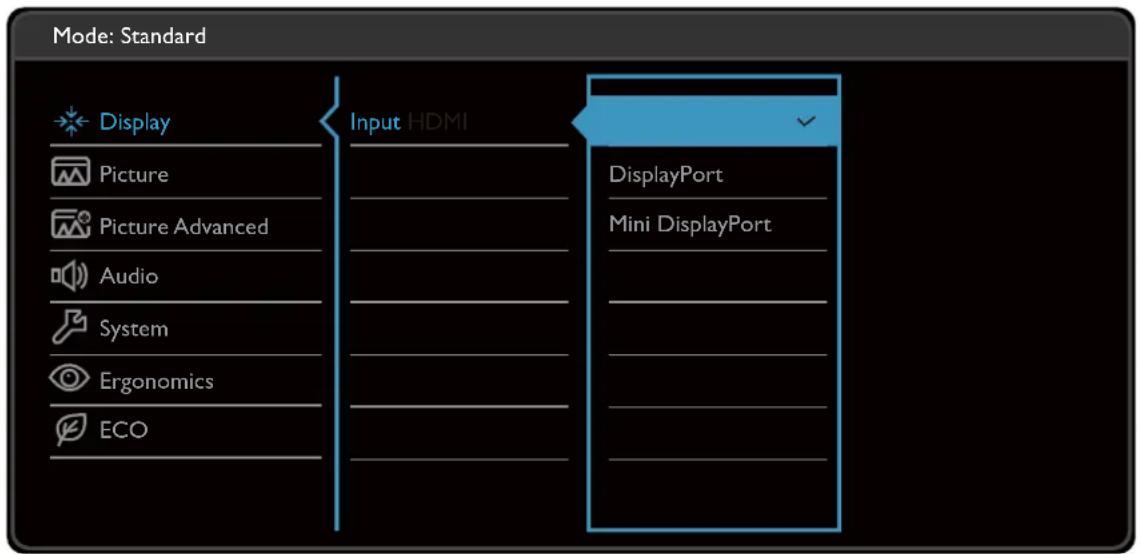Open the Audio speaker icon
Image resolution: width=1140 pixels, height=554 pixels.
71,276
